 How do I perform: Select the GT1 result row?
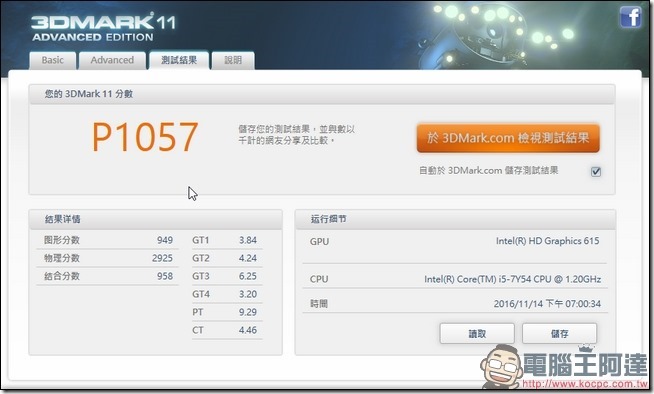click(x=227, y=240)
